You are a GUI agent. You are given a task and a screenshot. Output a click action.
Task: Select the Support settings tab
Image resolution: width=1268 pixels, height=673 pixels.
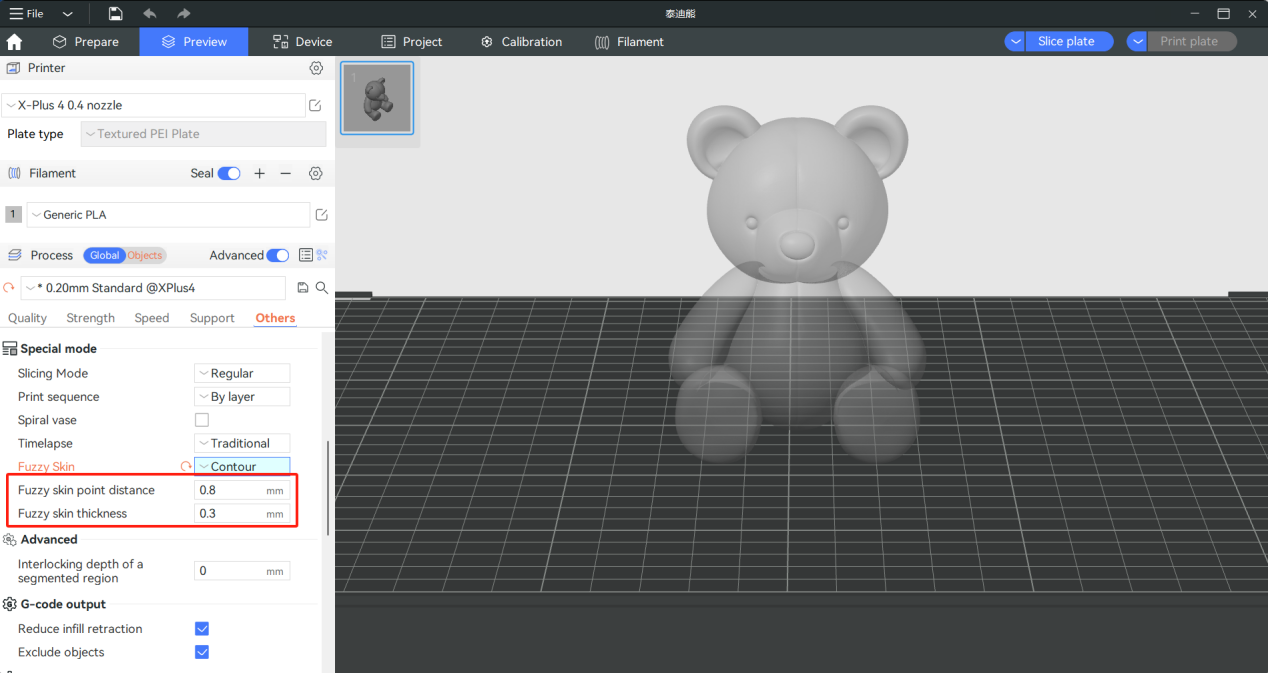212,318
